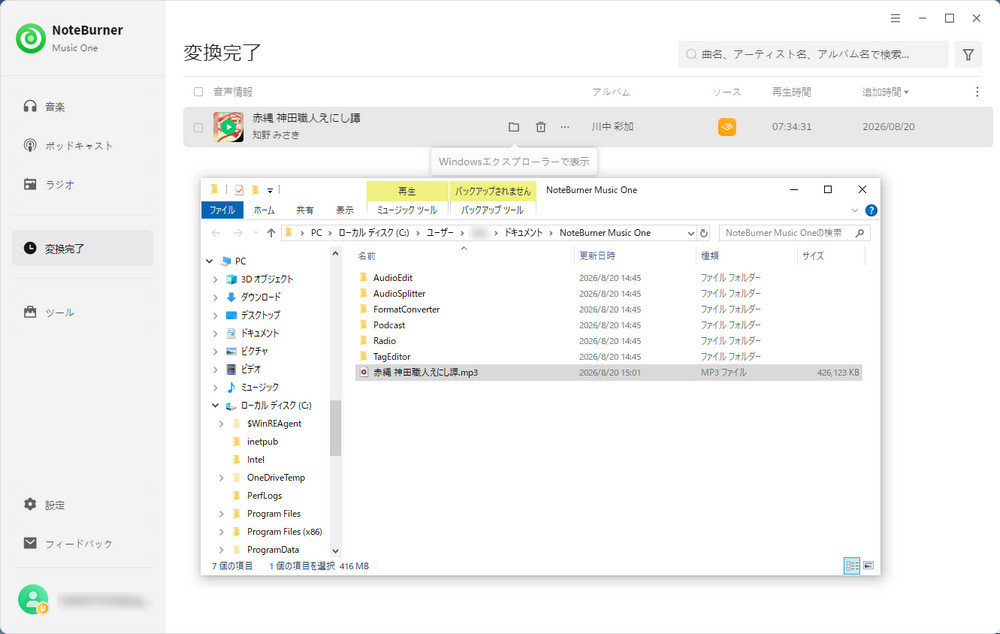The width and height of the screenshot is (1000, 634).
Task: Click Explorer's help question mark icon
Action: [871, 210]
